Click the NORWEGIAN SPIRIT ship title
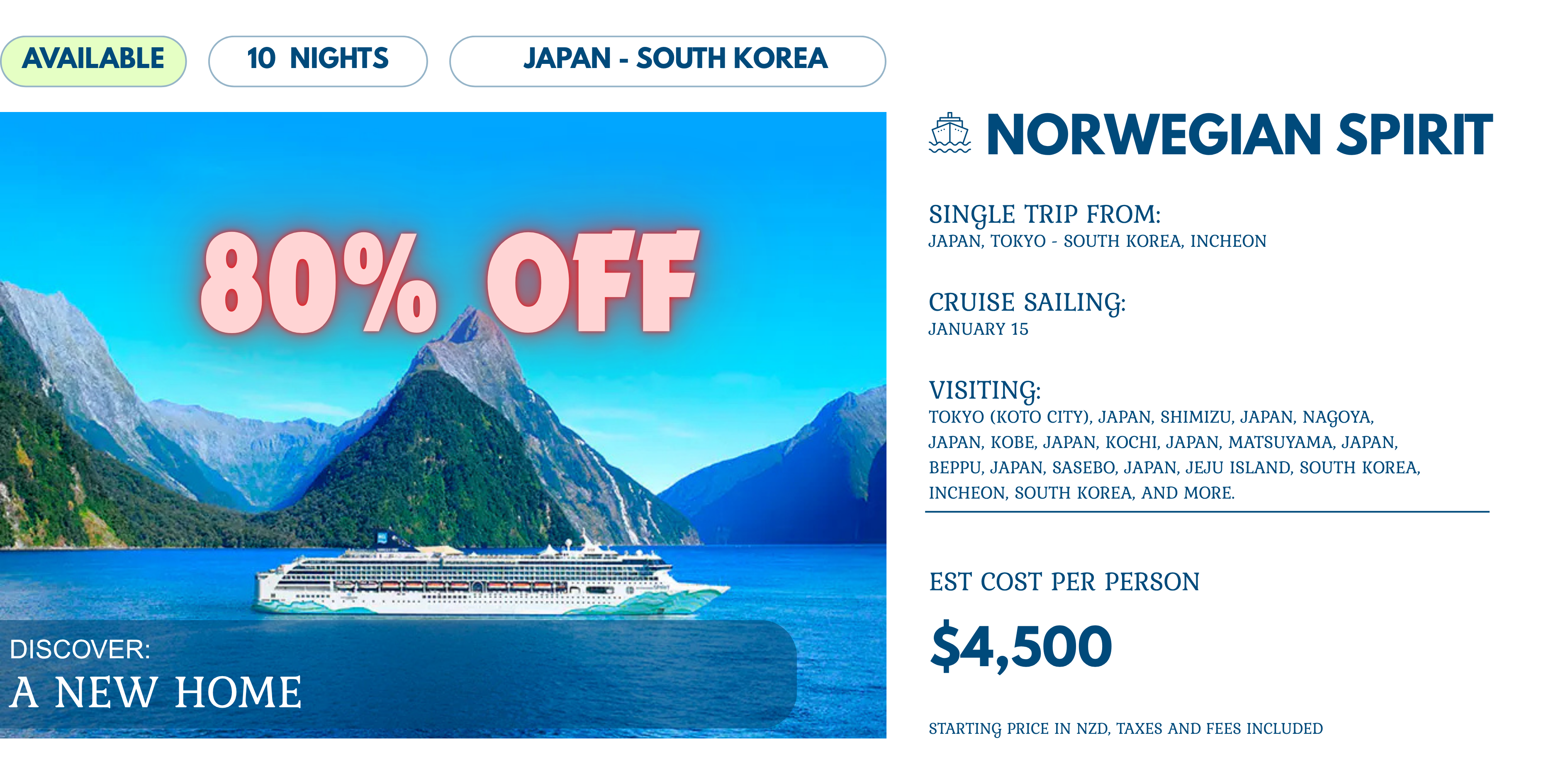The width and height of the screenshot is (1568, 784). click(x=1238, y=134)
